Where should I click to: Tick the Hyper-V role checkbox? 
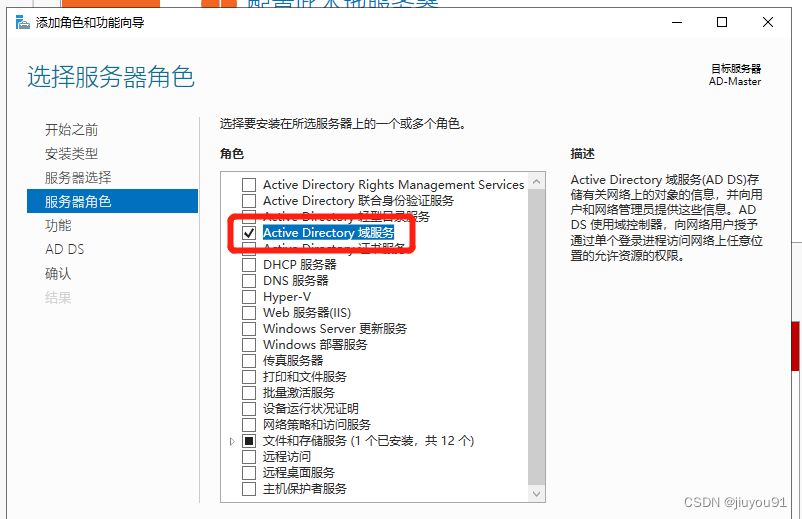point(249,297)
